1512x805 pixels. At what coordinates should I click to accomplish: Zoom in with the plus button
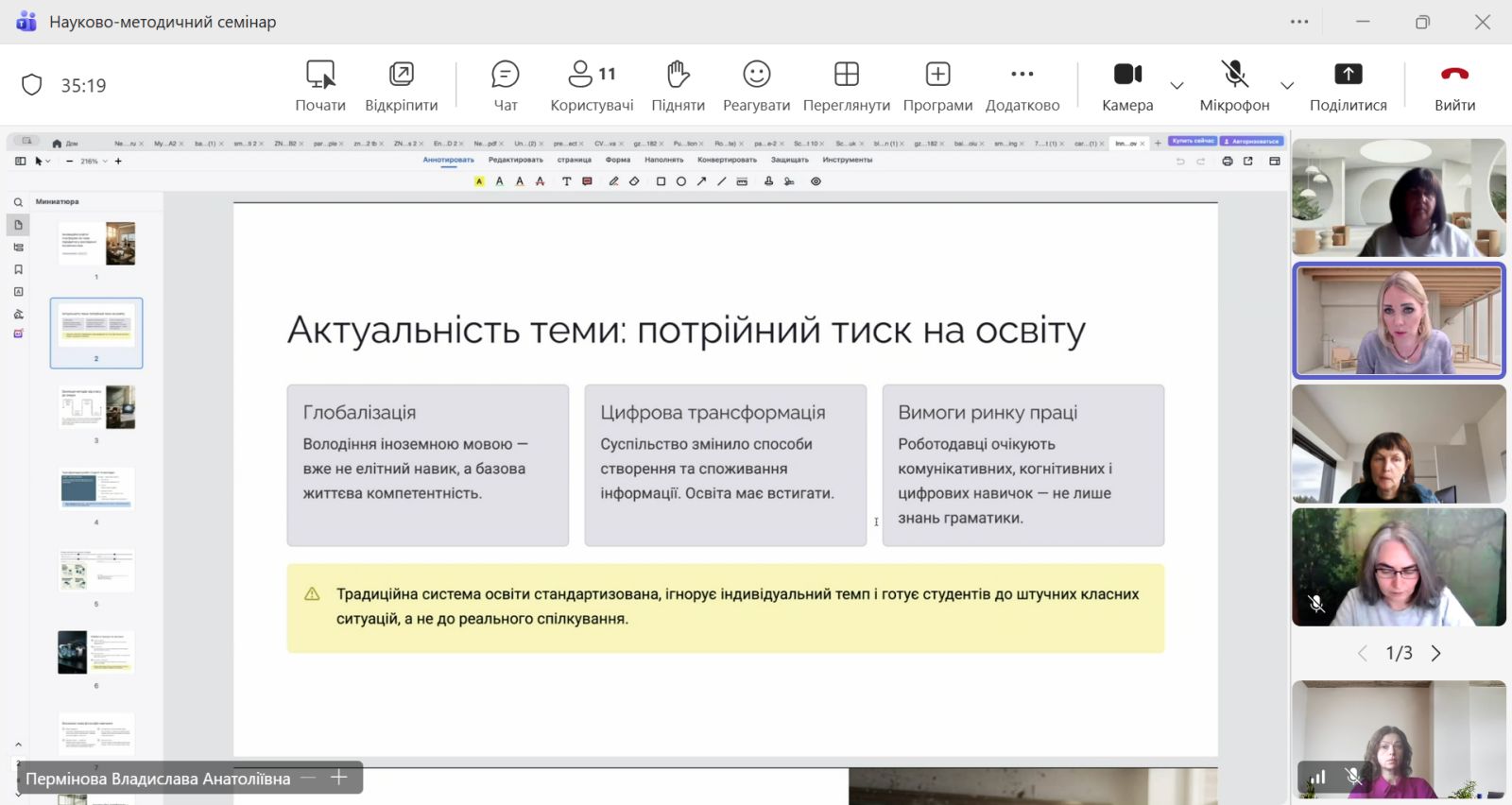(x=118, y=162)
